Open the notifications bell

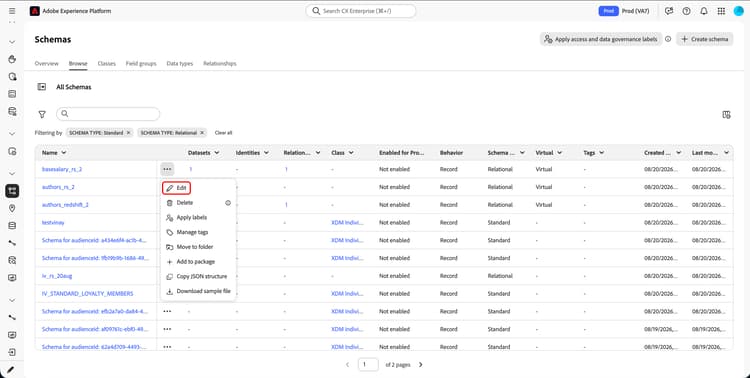click(704, 11)
